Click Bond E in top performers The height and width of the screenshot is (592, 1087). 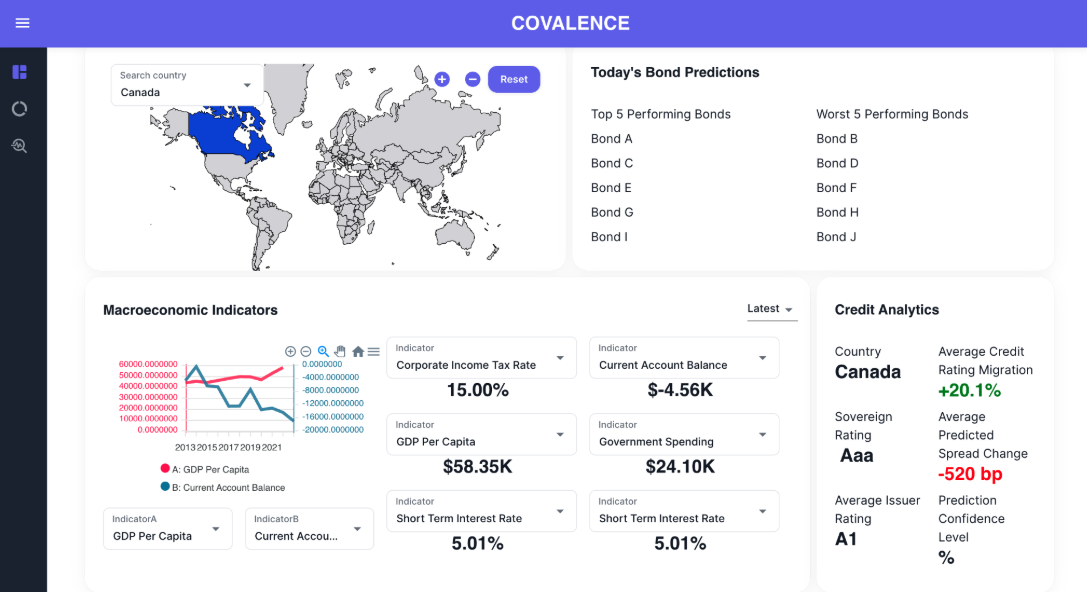point(611,188)
